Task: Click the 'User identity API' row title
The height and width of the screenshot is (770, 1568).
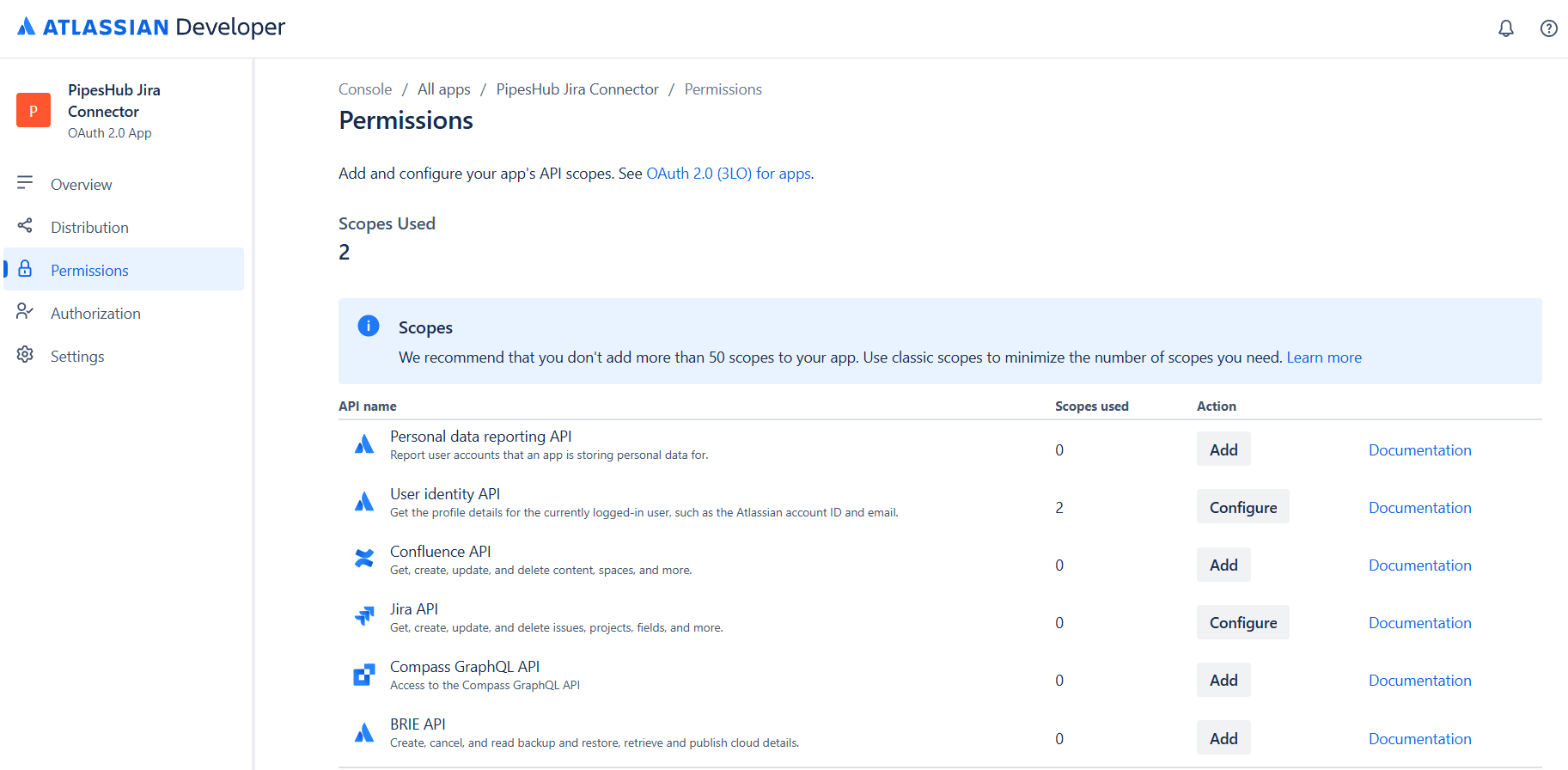Action: pos(445,494)
